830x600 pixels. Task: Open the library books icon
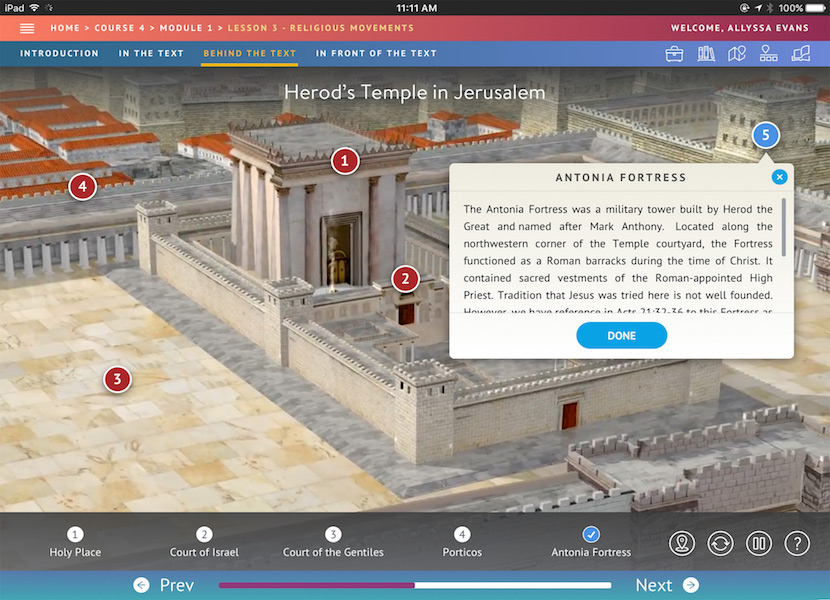click(706, 54)
